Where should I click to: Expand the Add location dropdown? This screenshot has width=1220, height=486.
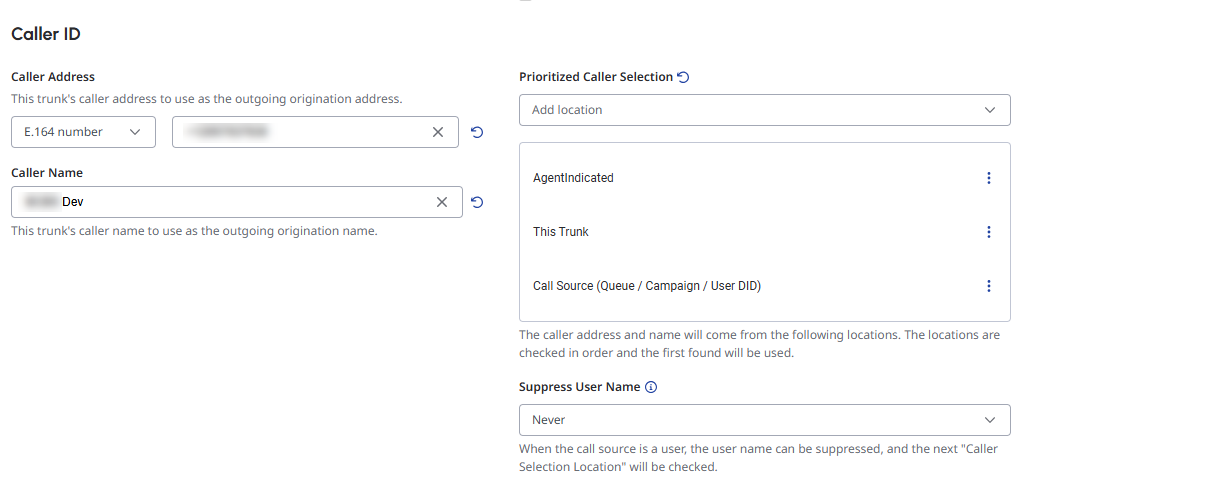[764, 110]
